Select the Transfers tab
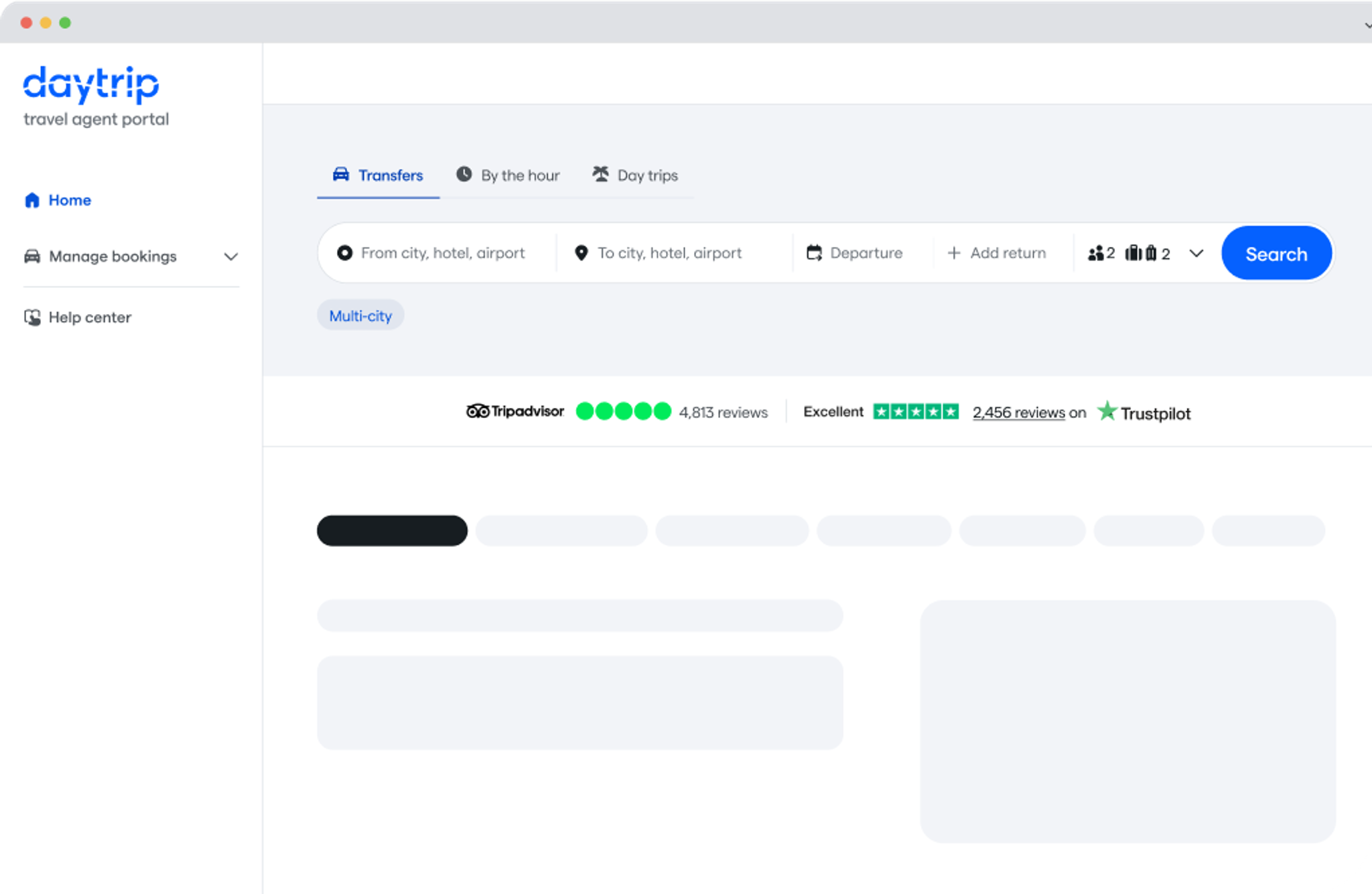Screen dimensions: 1372x894 click(378, 175)
